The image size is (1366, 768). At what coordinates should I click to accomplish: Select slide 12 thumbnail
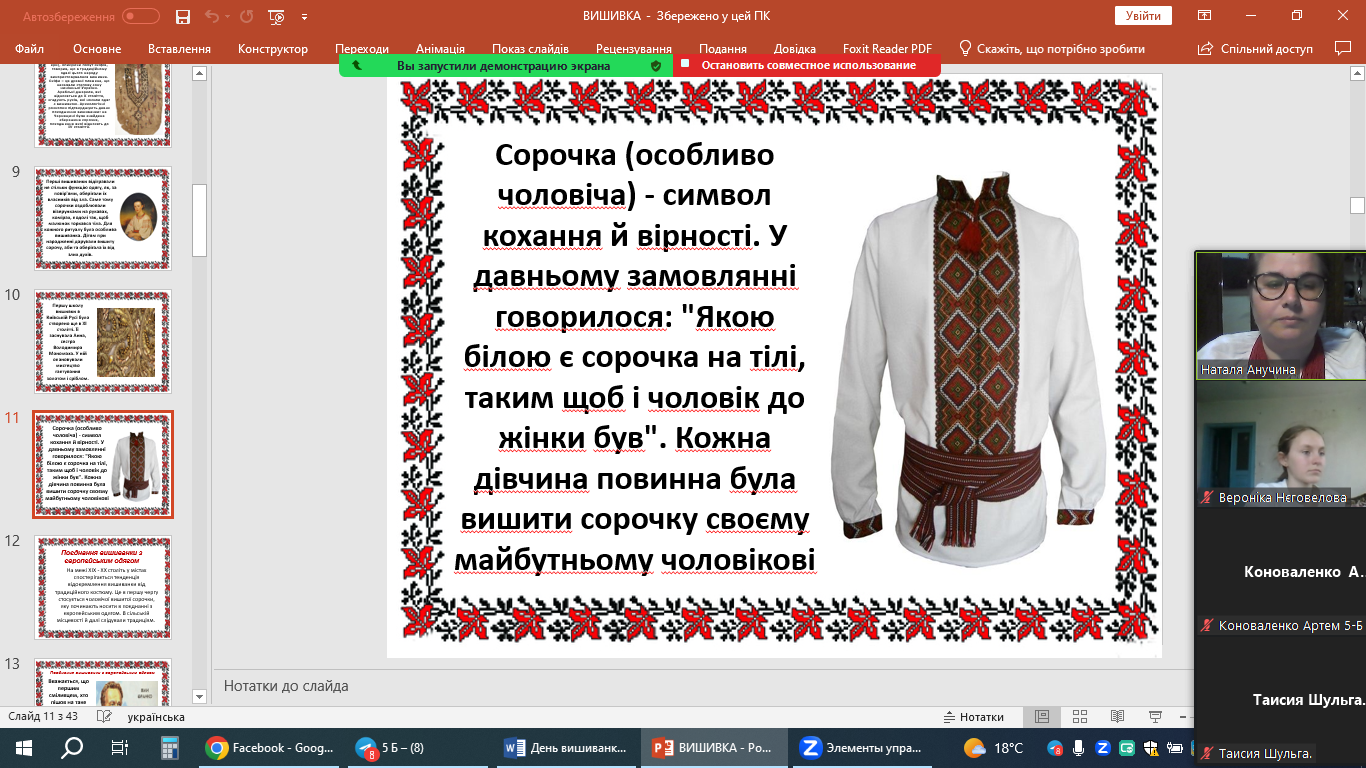coord(103,587)
